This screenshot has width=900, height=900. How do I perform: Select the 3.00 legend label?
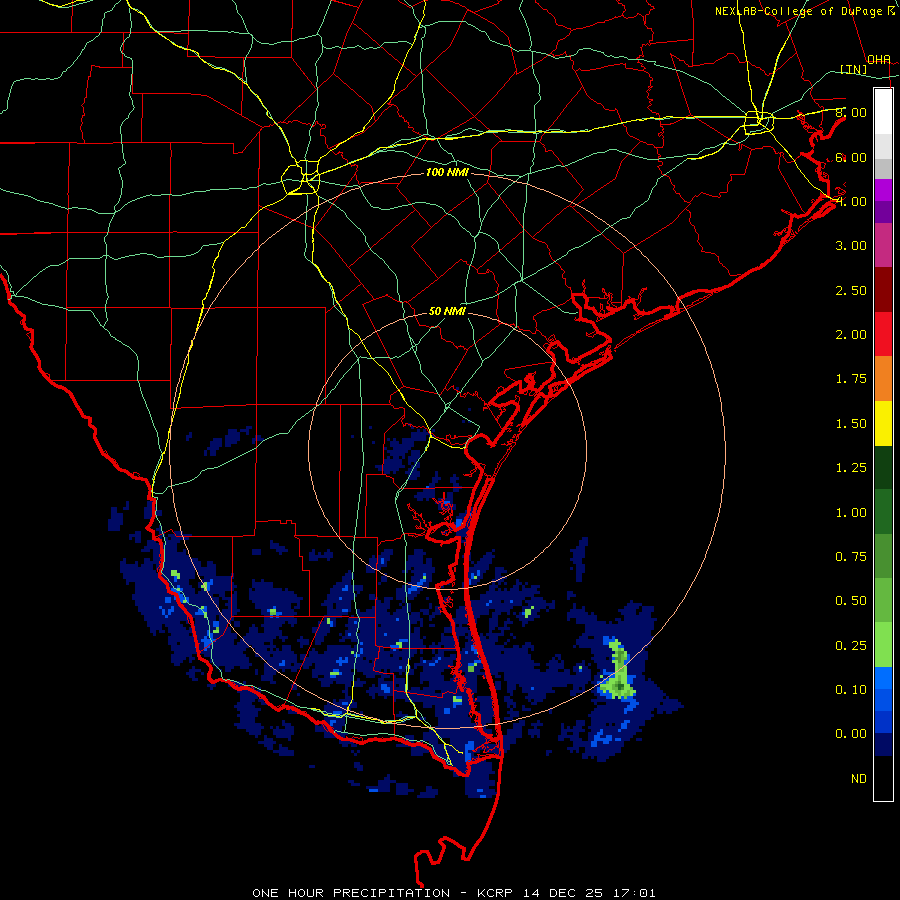[851, 246]
